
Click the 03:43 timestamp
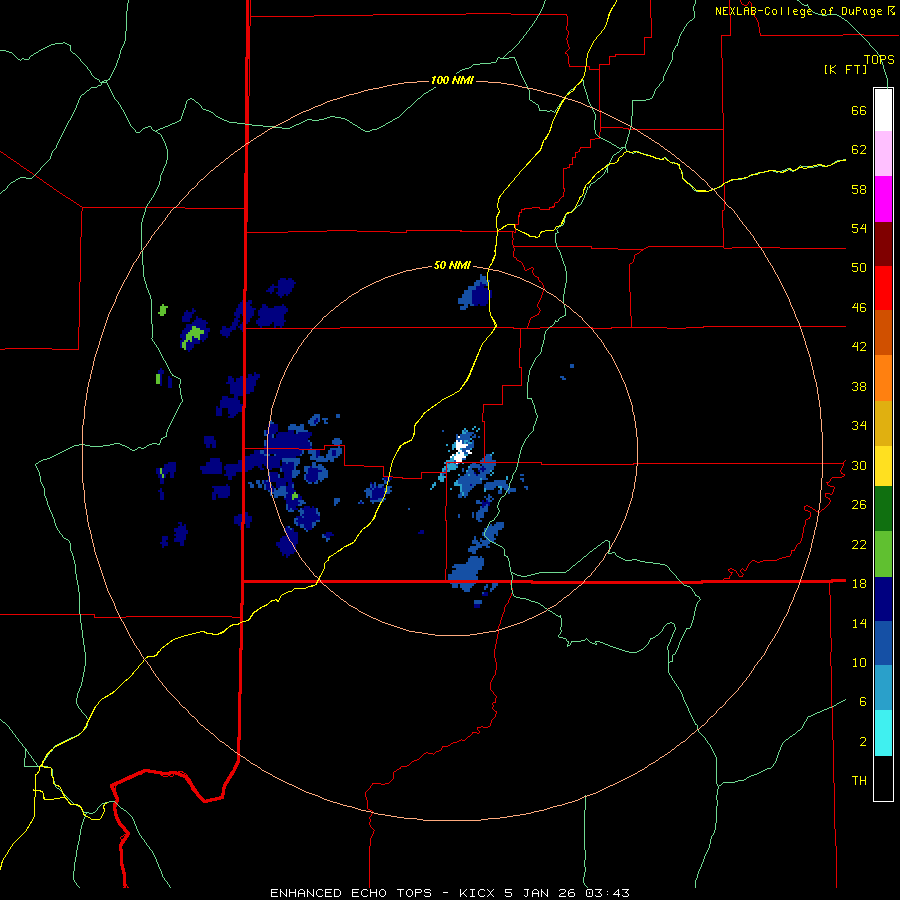click(x=607, y=893)
